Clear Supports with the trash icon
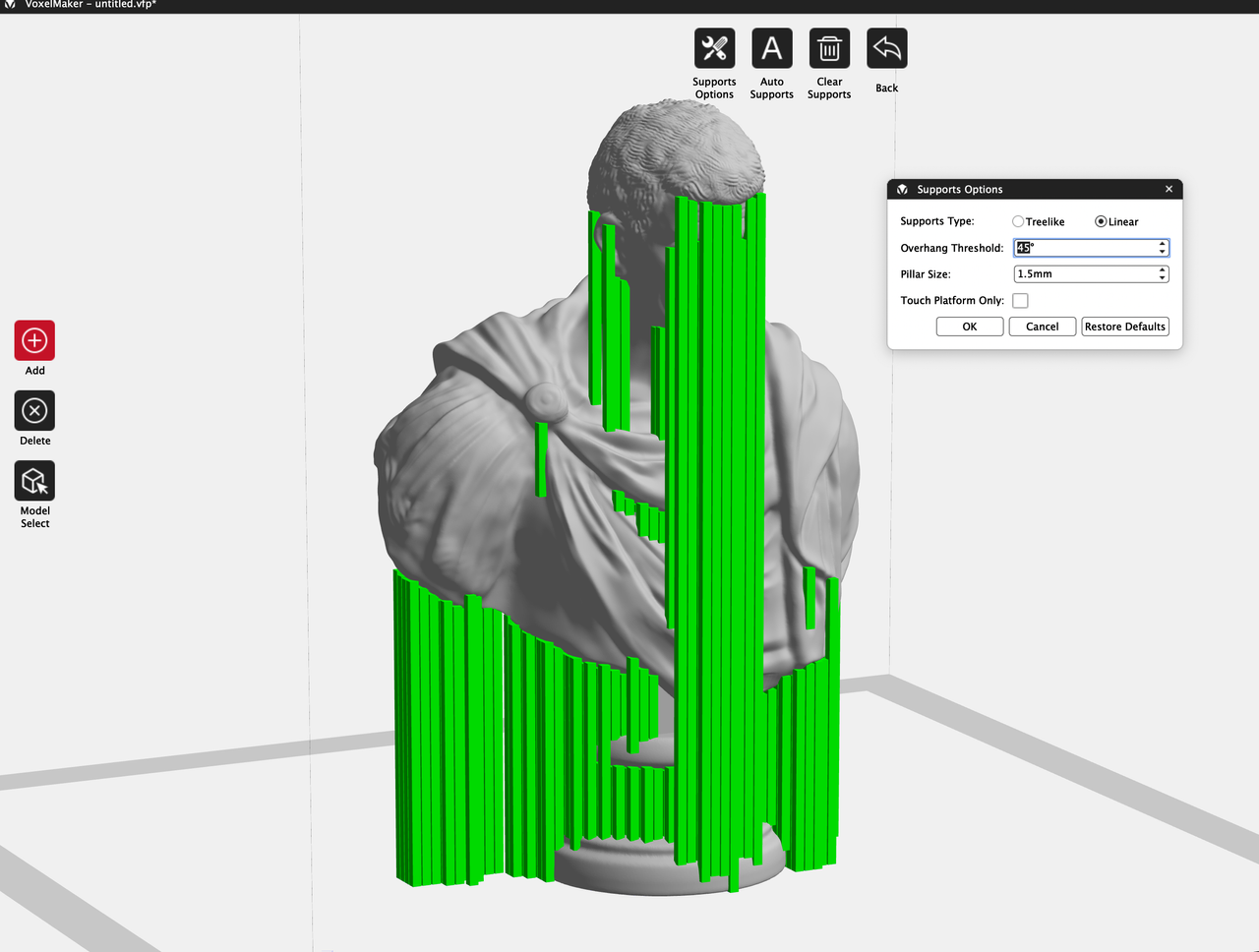1259x952 pixels. click(x=829, y=48)
